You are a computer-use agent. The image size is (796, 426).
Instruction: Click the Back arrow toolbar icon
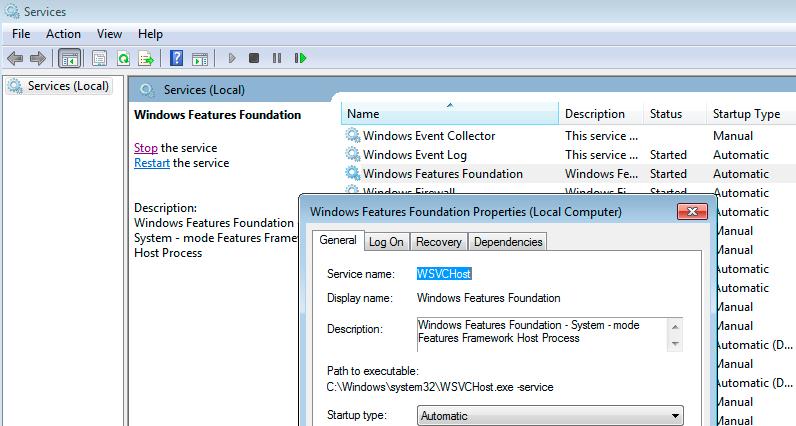pos(15,58)
